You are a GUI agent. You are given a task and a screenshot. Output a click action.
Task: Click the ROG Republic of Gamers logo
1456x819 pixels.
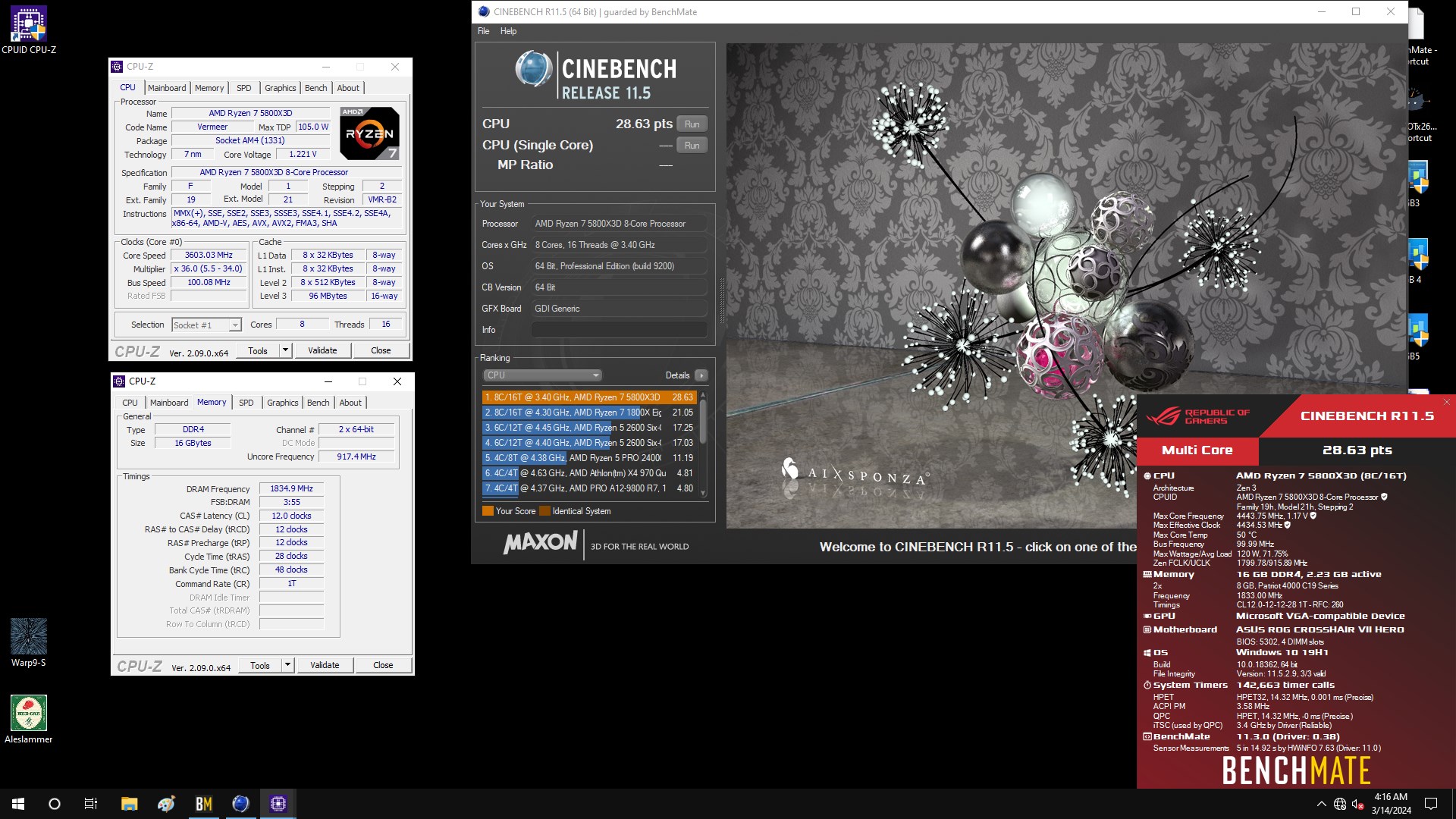point(1197,416)
